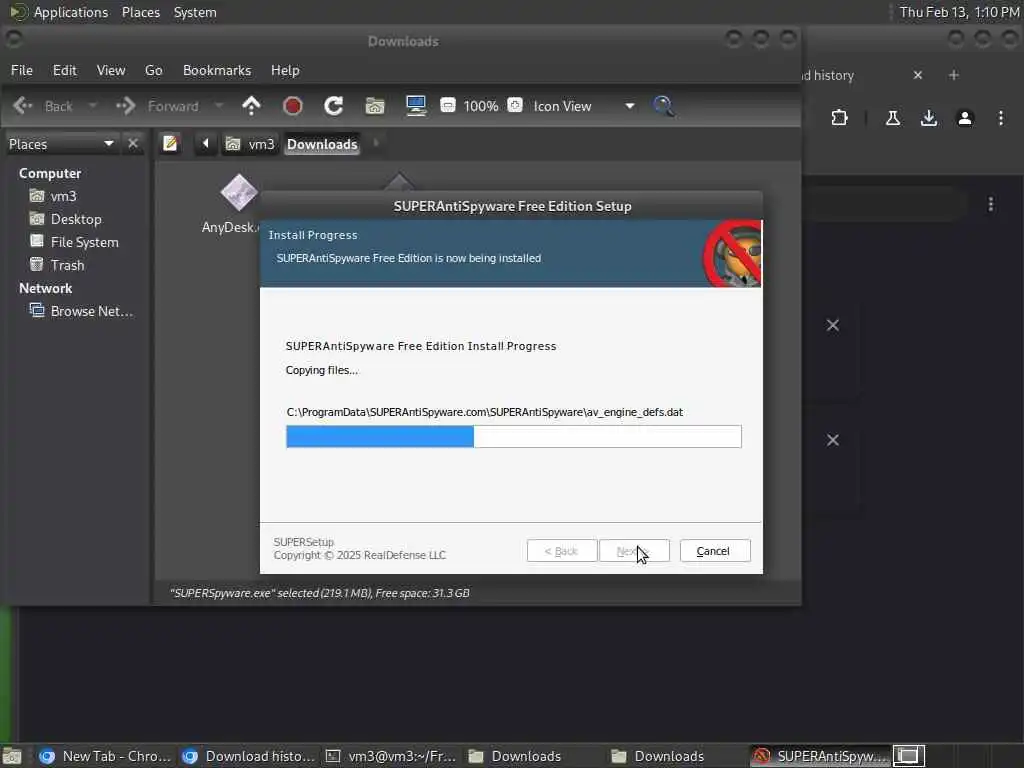Click Chrome page three-dot options icon
Image resolution: width=1024 pixels, height=768 pixels.
pos(991,204)
